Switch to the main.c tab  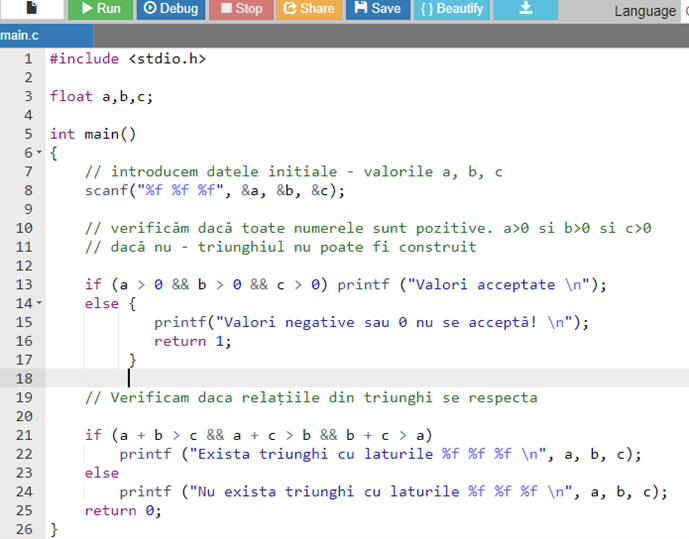pyautogui.click(x=20, y=36)
